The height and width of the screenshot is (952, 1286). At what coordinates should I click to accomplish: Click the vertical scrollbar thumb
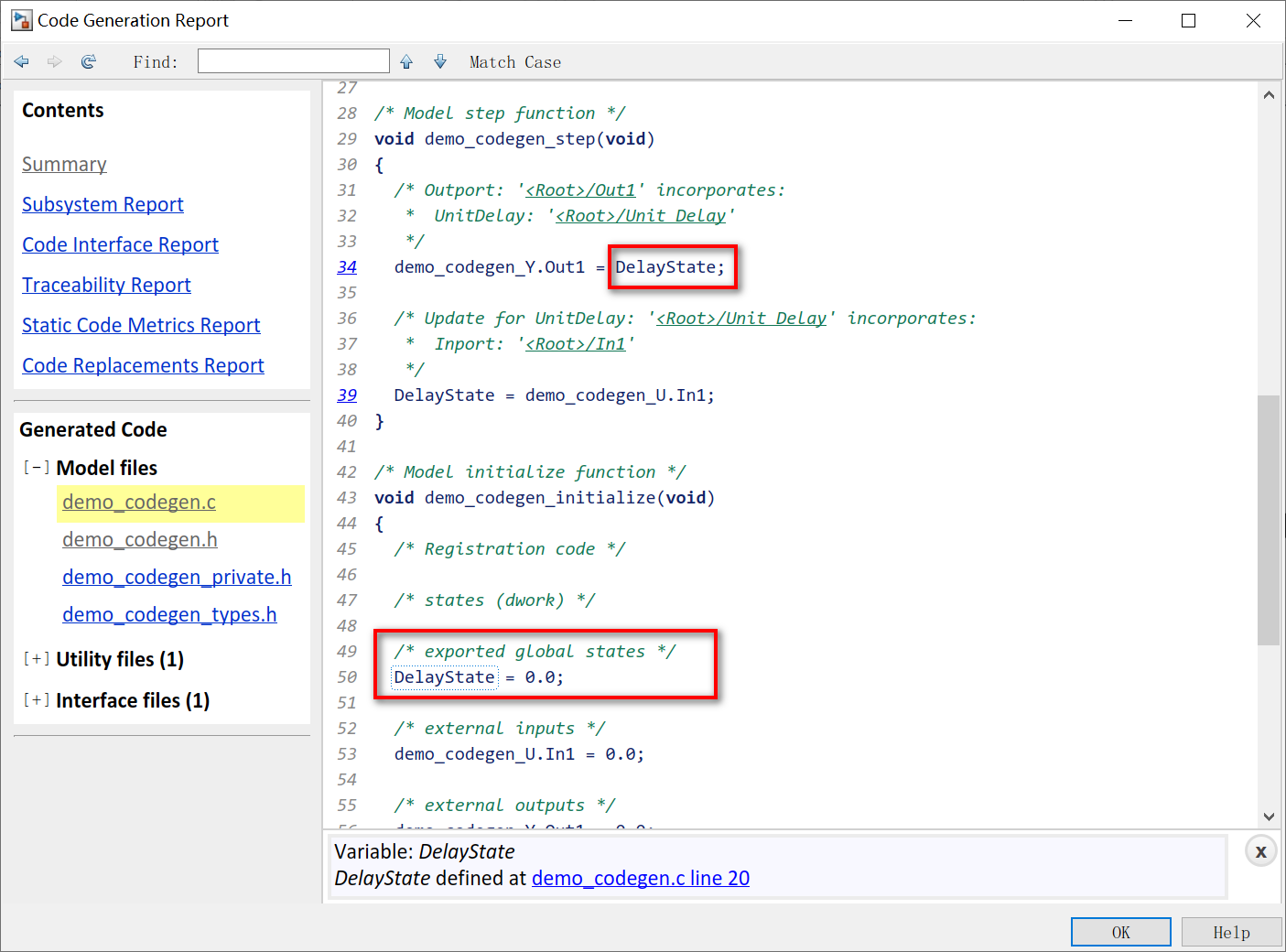click(1269, 520)
